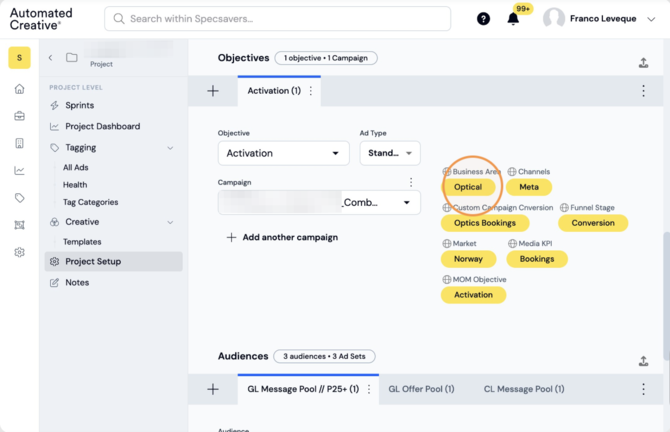Click the project folder icon
The image size is (670, 432).
point(72,57)
